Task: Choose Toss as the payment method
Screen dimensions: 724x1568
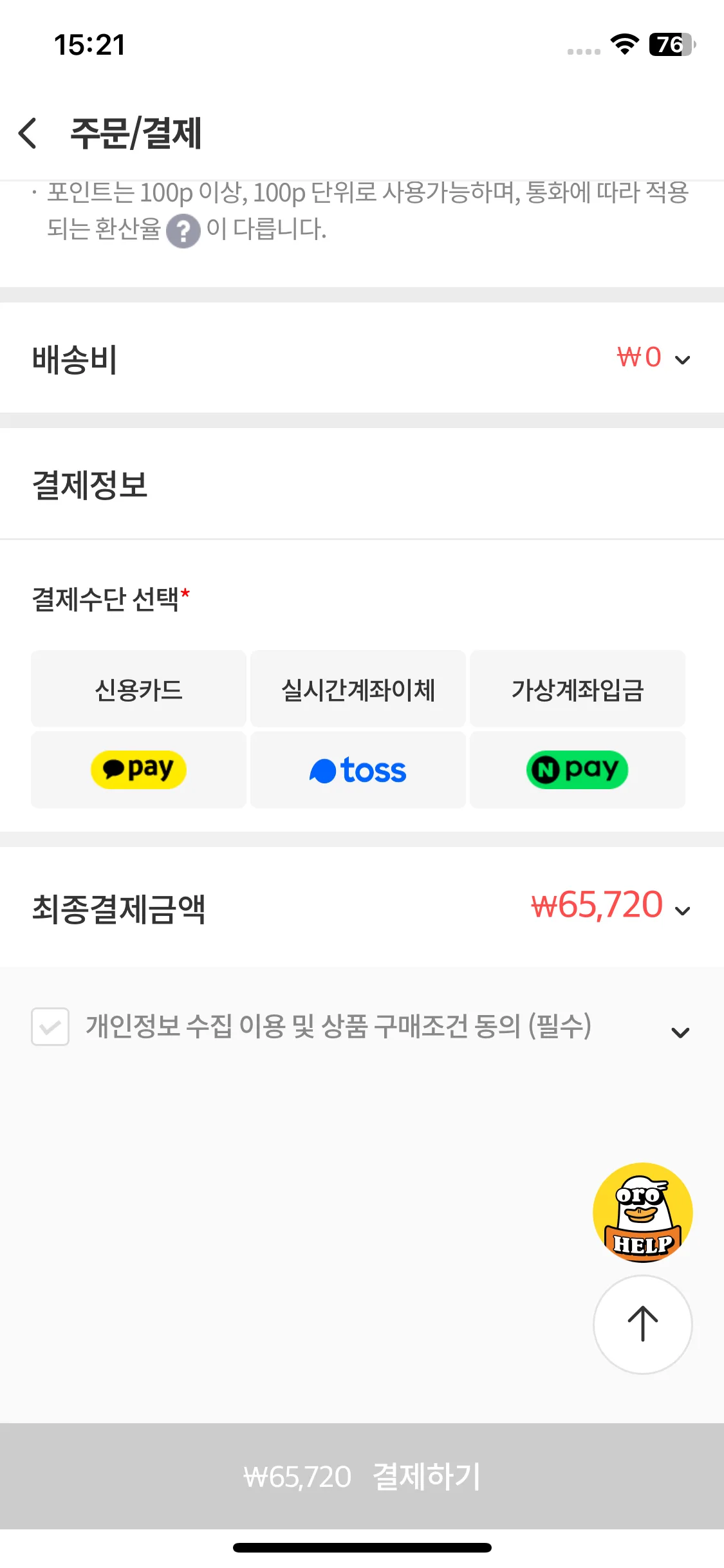Action: (x=358, y=770)
